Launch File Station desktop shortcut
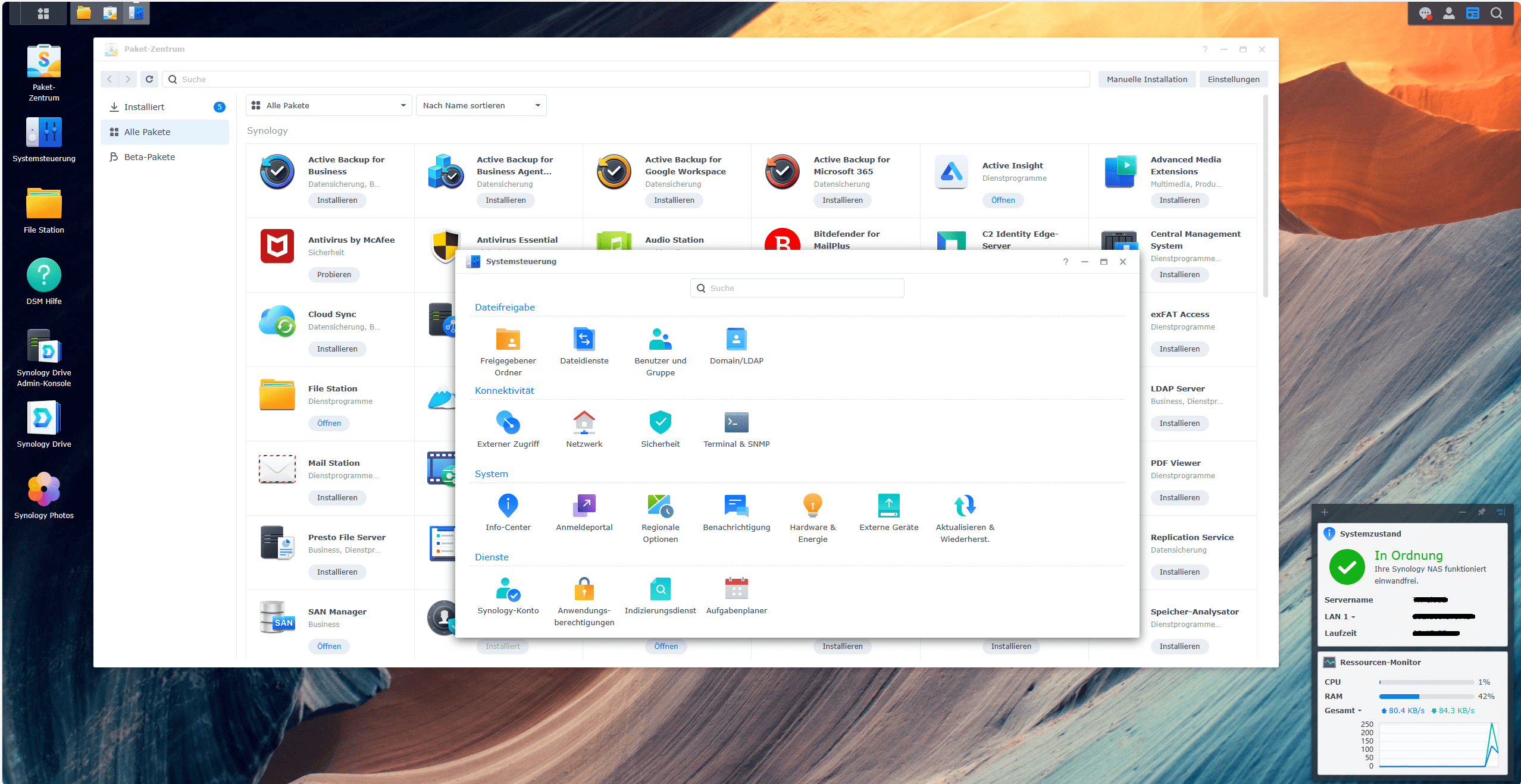The width and height of the screenshot is (1521, 784). click(44, 210)
